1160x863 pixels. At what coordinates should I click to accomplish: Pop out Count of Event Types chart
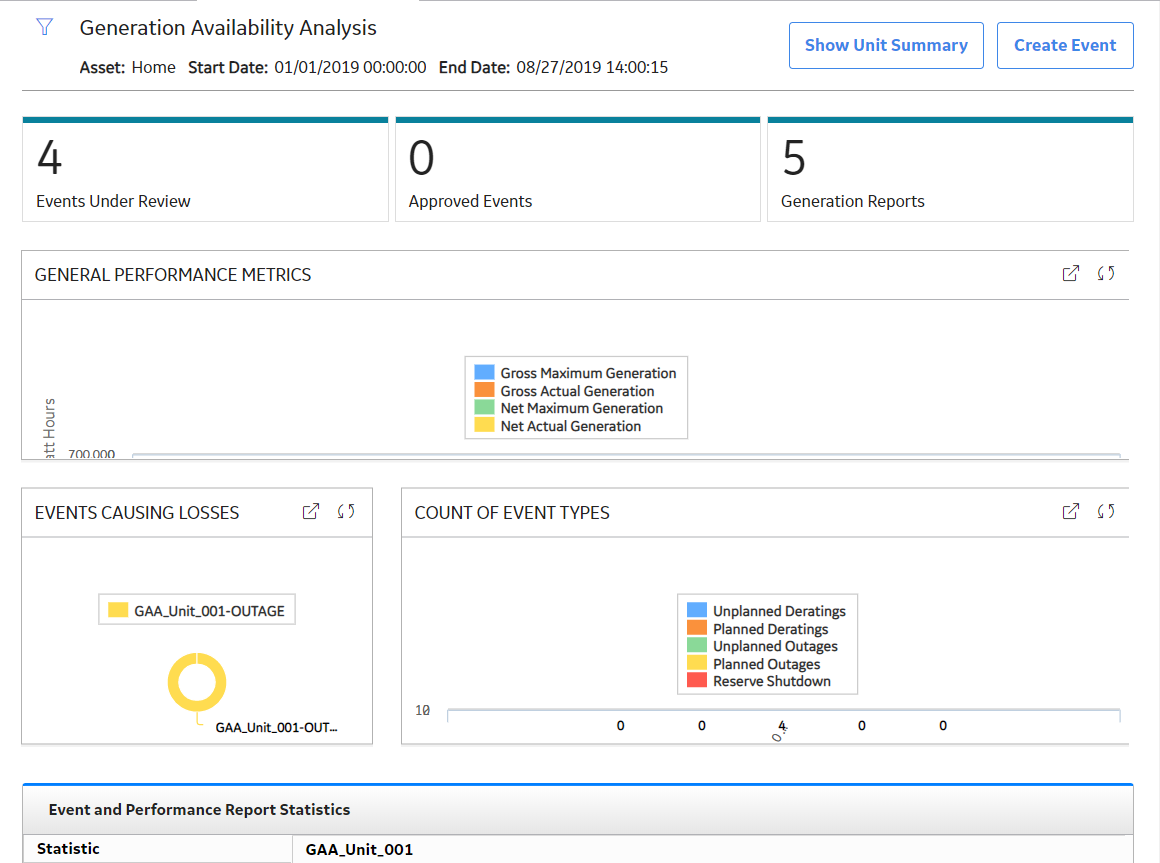[1070, 512]
